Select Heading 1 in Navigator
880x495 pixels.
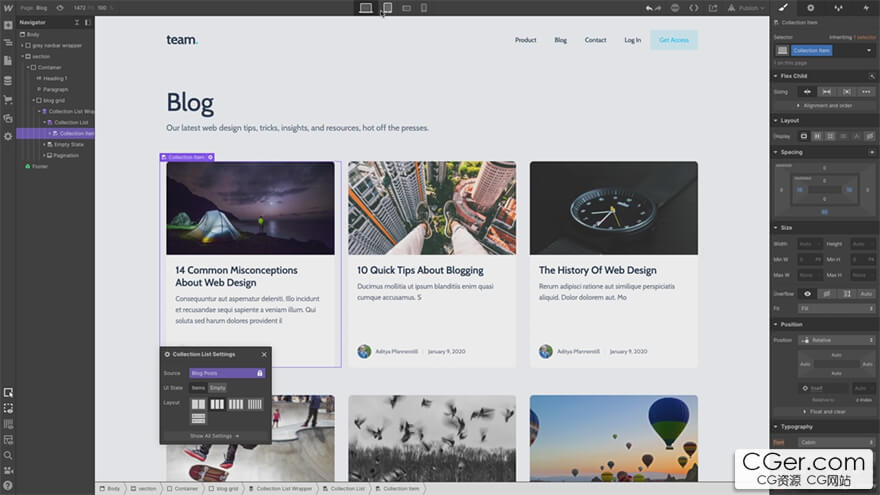[x=55, y=79]
